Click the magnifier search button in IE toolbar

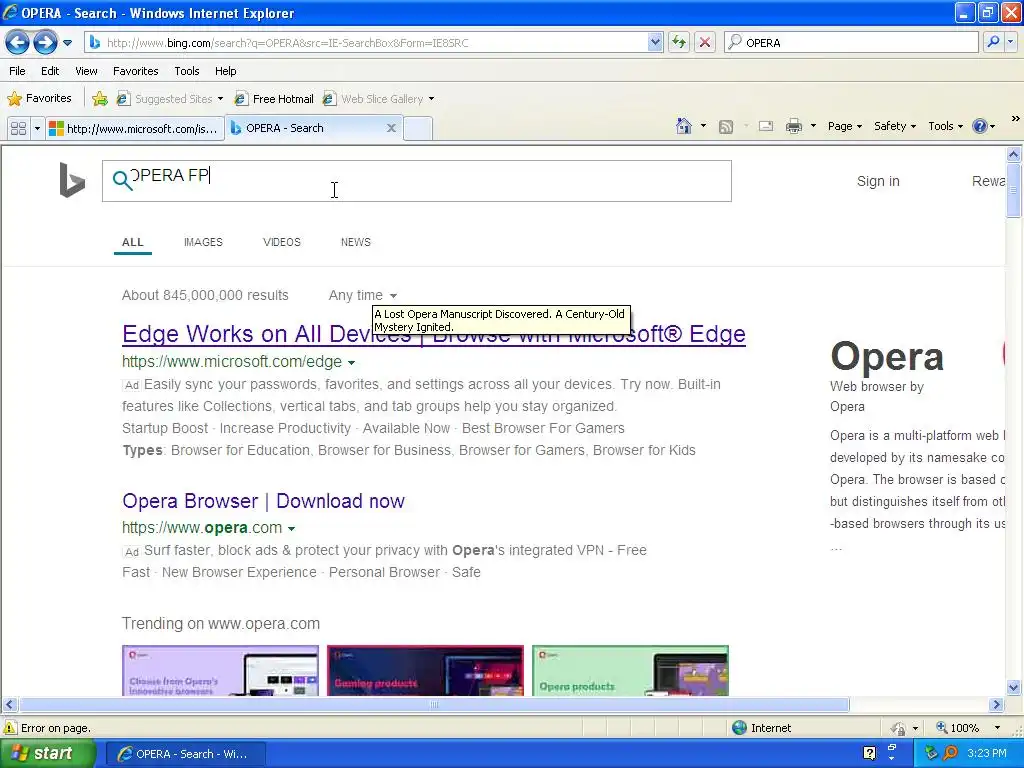[993, 42]
